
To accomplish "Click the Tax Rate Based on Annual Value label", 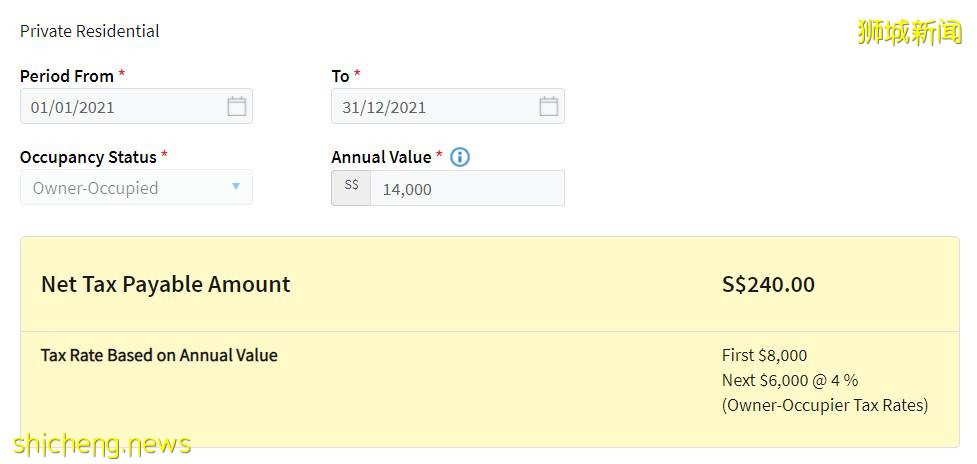I will pos(159,355).
